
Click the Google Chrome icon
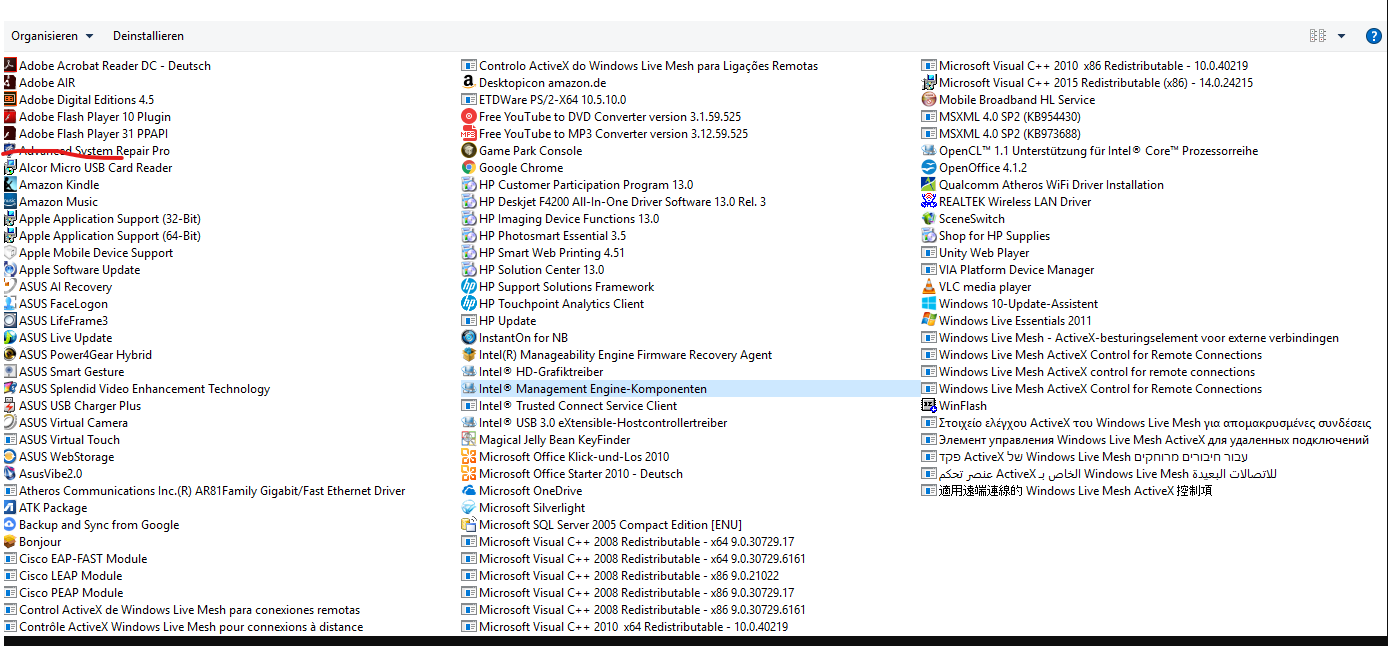tap(468, 168)
